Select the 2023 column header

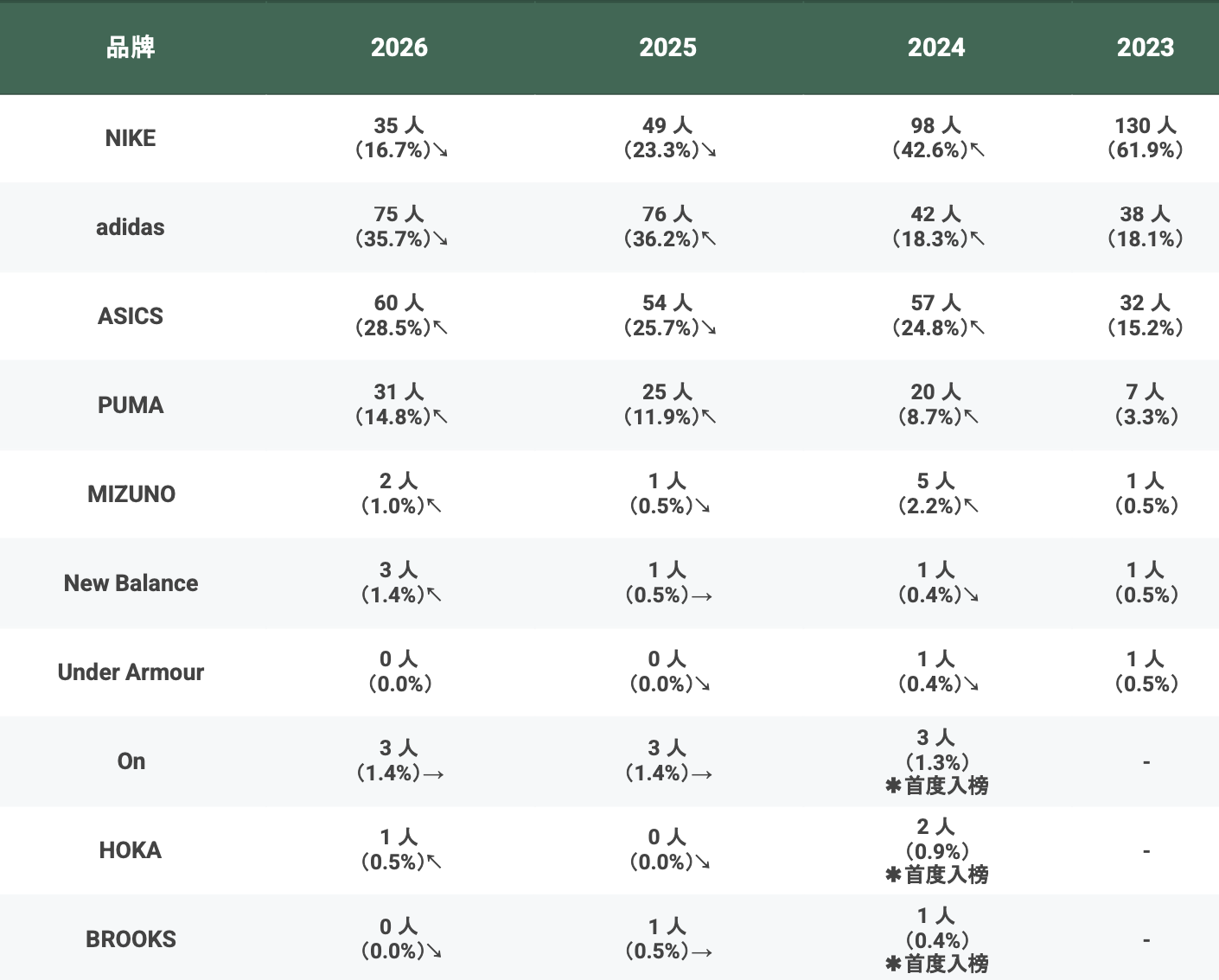coord(1145,48)
